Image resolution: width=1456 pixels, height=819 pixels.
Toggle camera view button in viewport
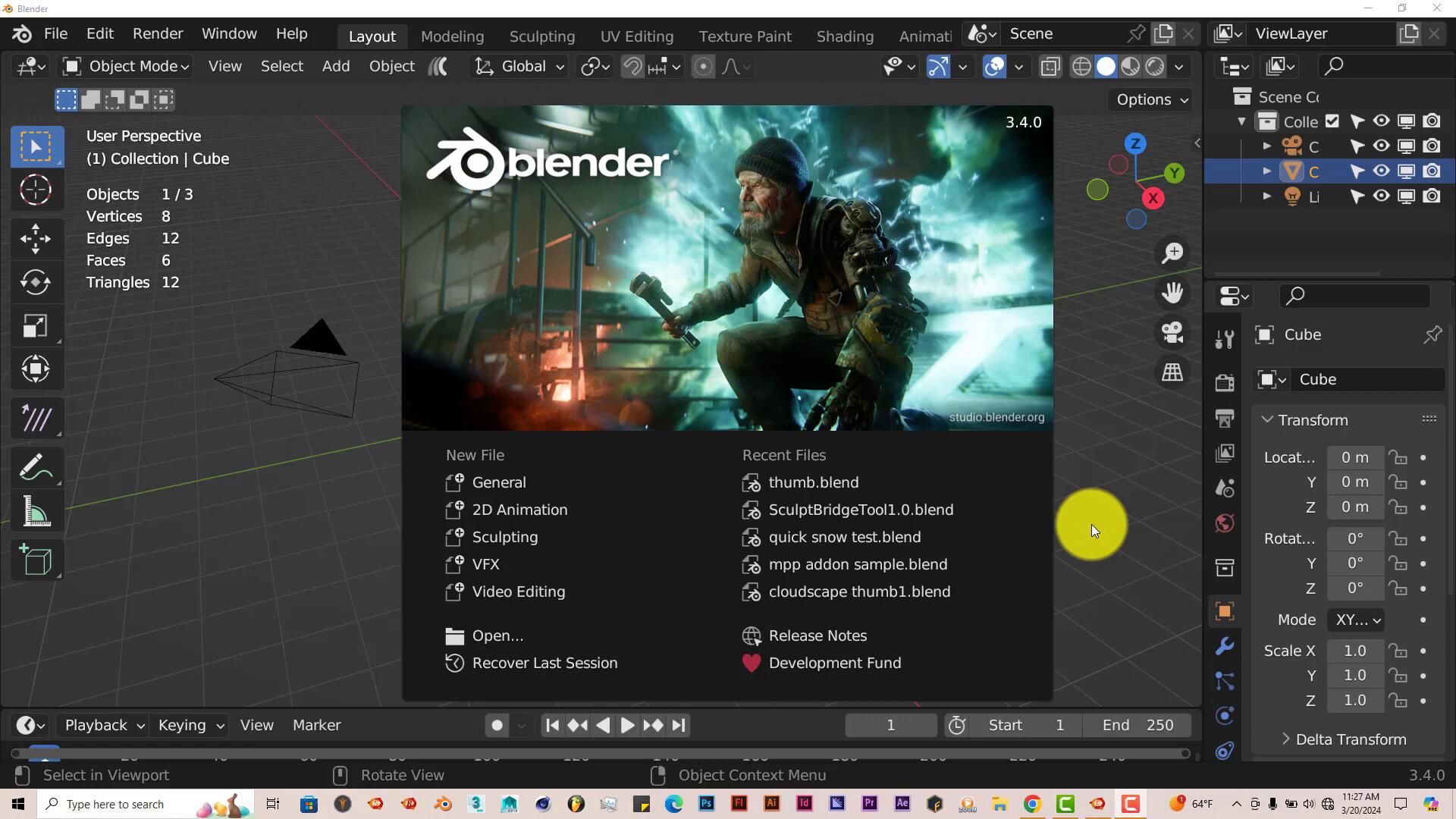[1172, 332]
